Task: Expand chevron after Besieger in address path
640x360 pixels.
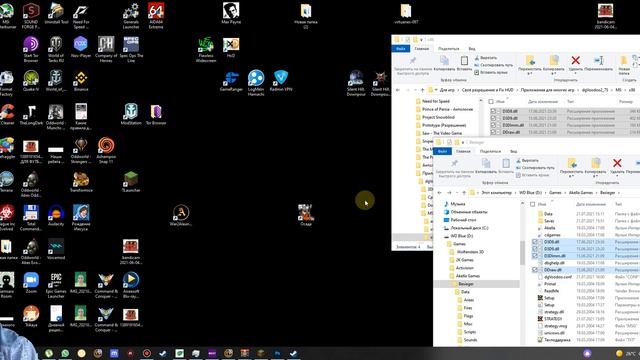Action: [619, 193]
